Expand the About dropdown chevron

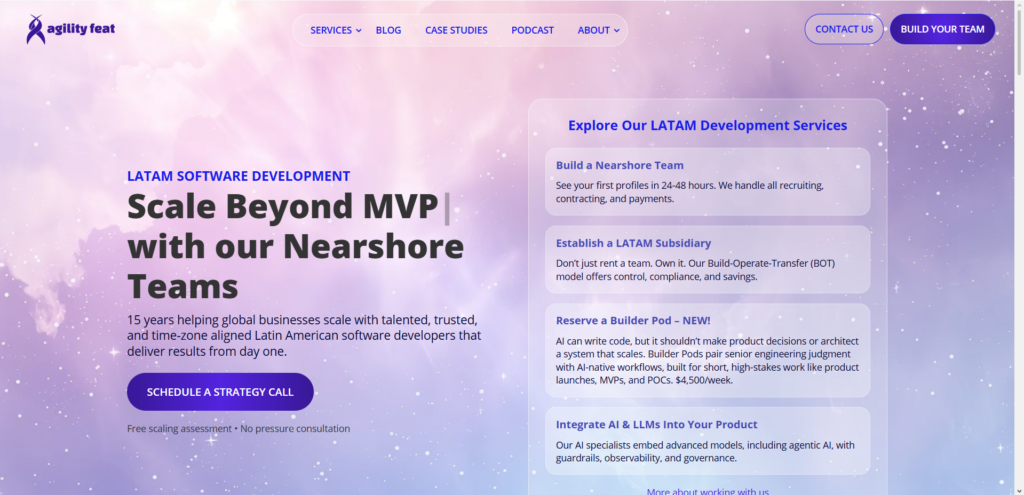[x=616, y=31]
